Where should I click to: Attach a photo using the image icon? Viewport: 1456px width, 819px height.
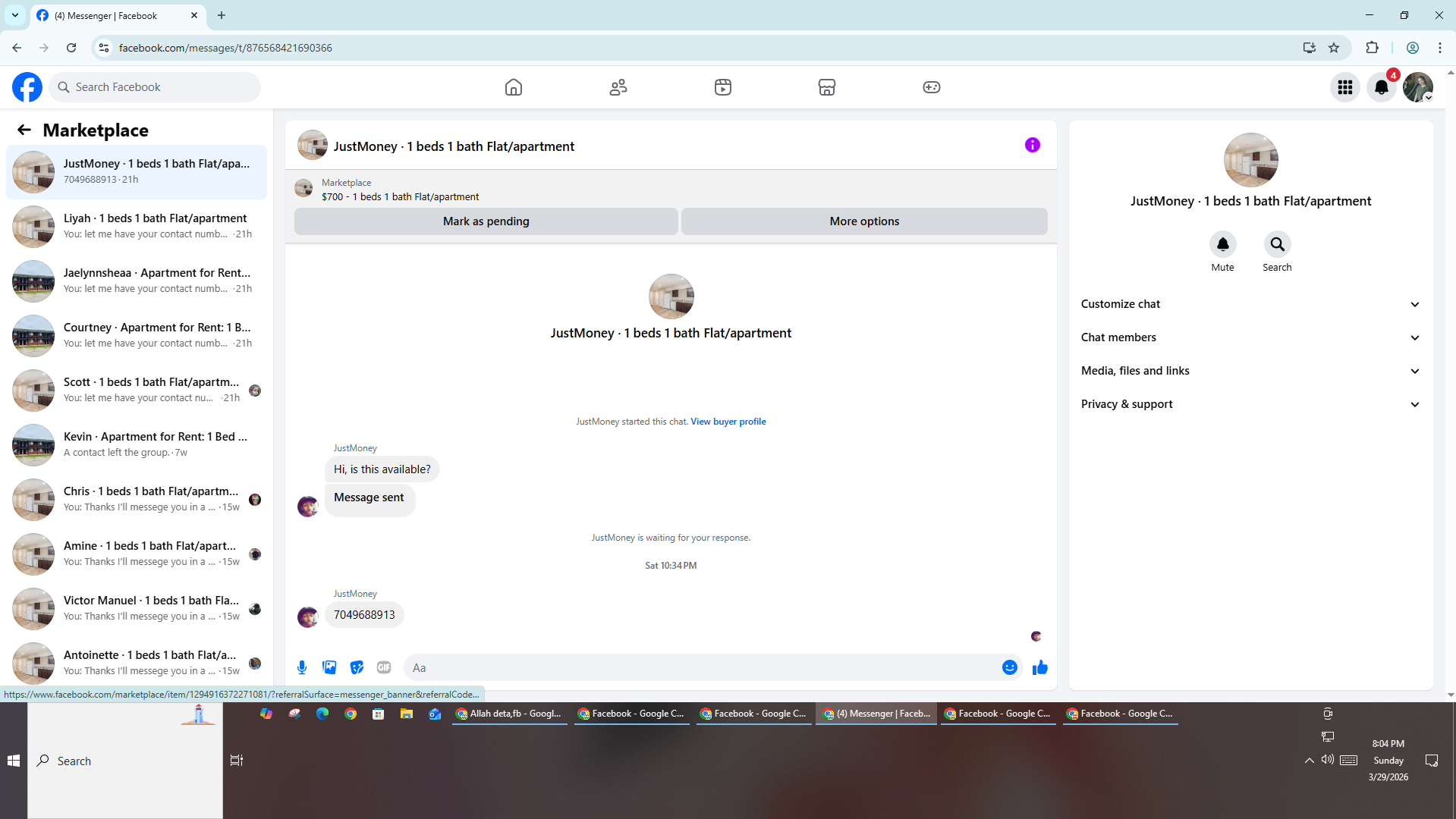point(329,668)
